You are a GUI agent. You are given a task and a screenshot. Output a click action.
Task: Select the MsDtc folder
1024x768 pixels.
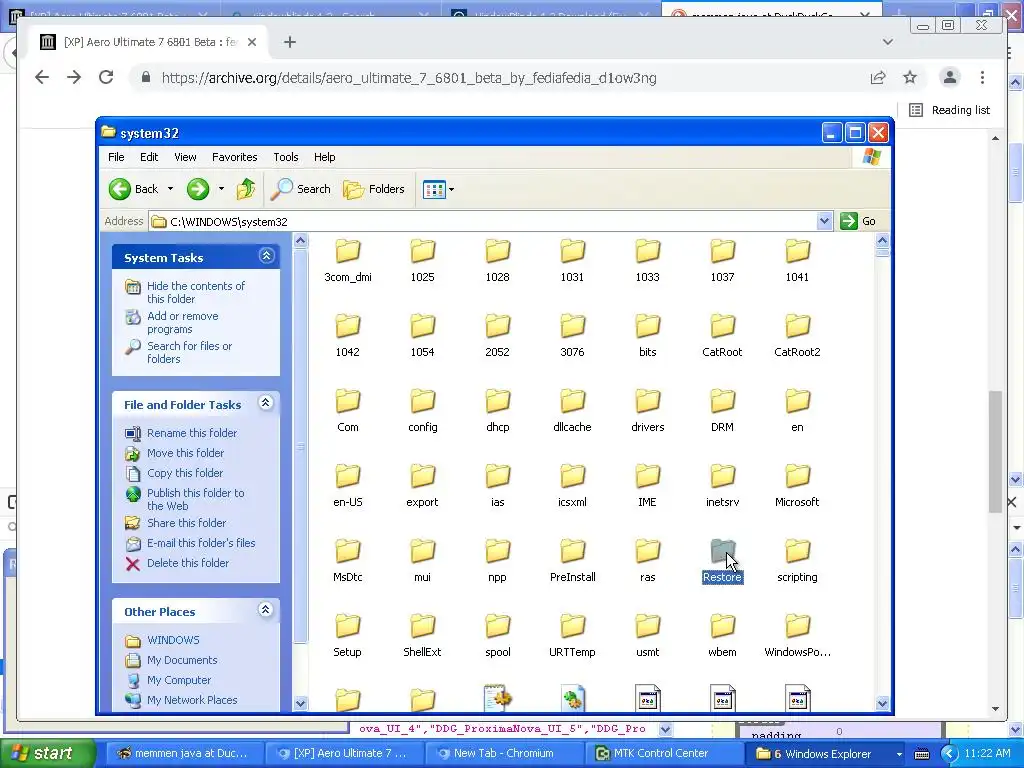pos(347,560)
